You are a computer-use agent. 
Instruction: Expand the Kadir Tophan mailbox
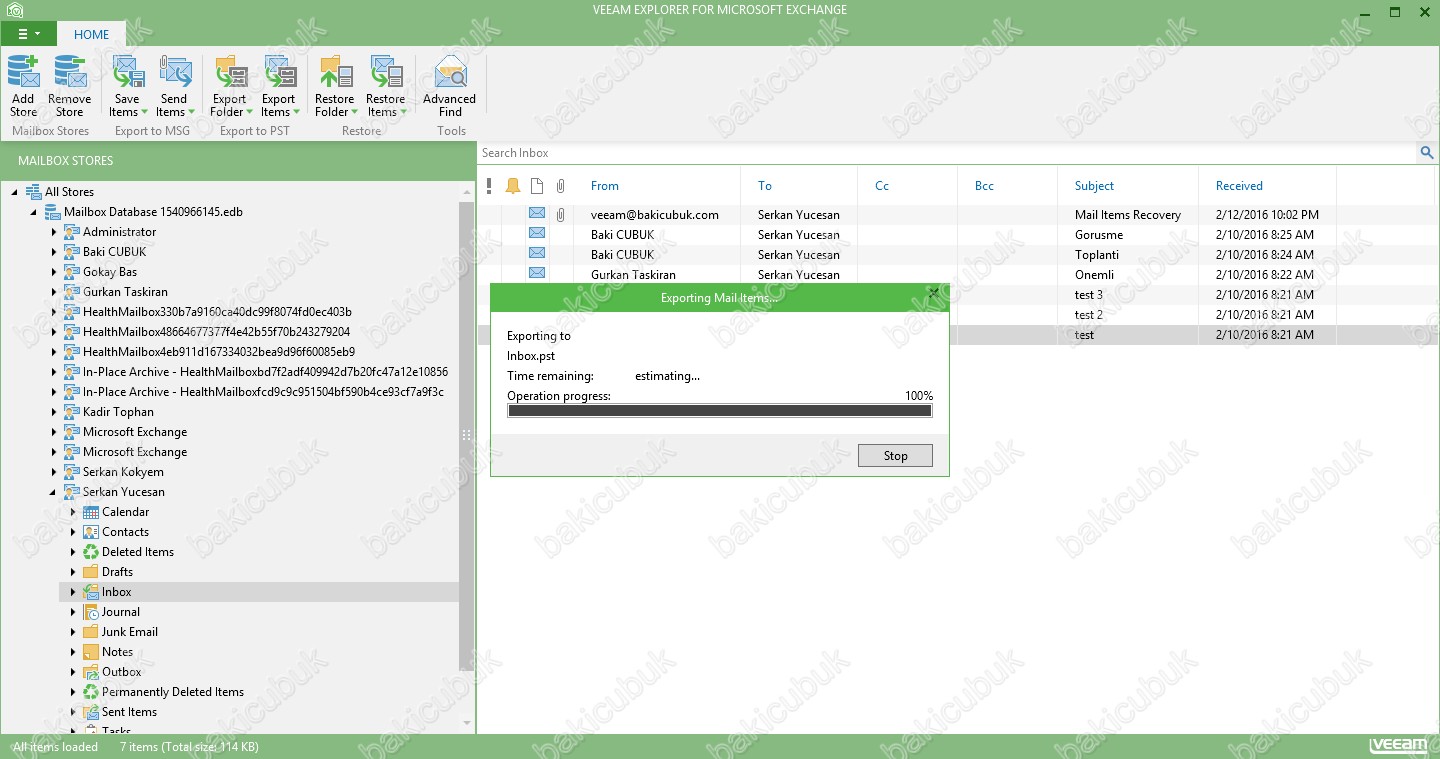click(x=54, y=412)
